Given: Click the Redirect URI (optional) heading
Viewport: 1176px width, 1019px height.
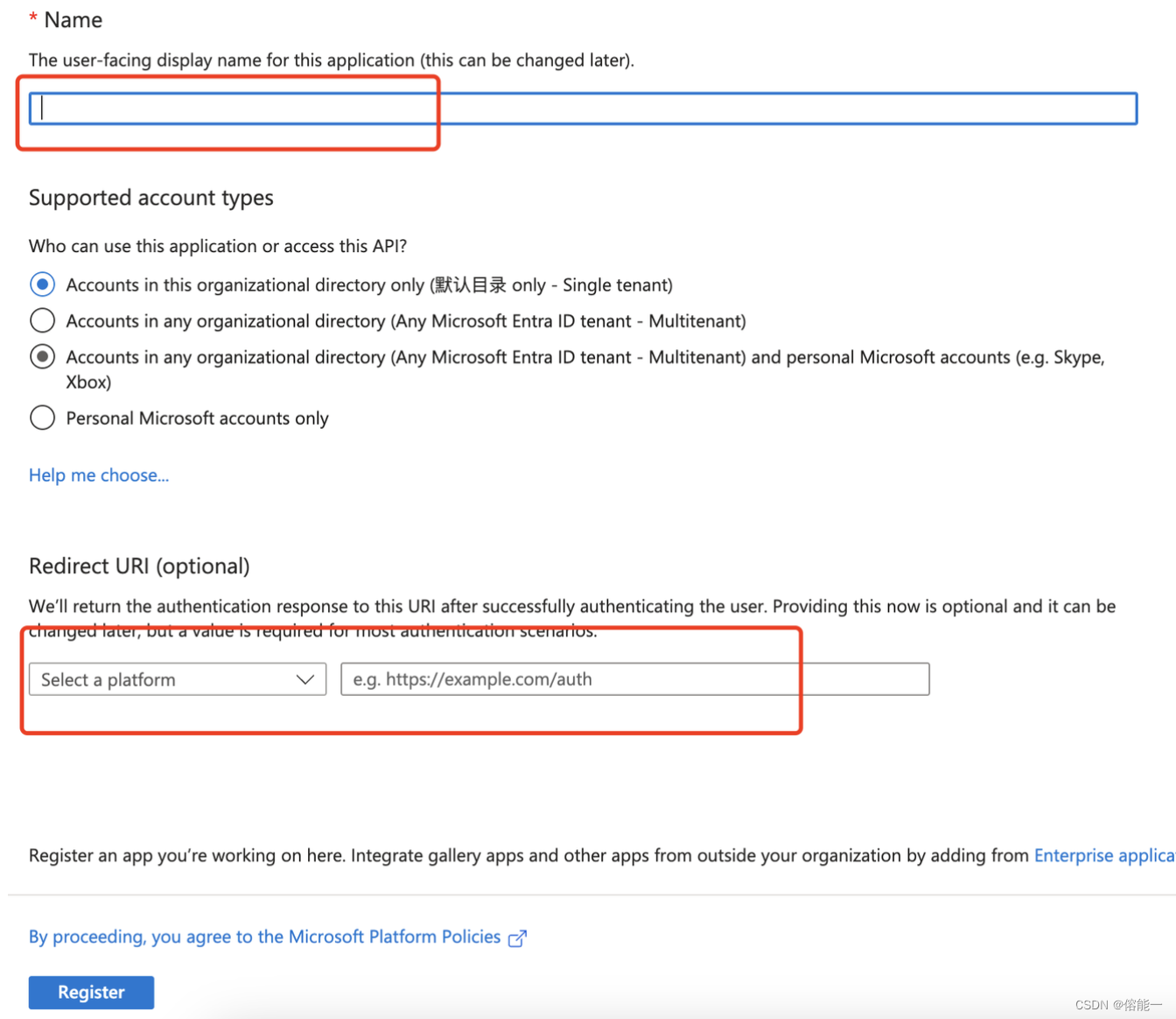Looking at the screenshot, I should (139, 566).
